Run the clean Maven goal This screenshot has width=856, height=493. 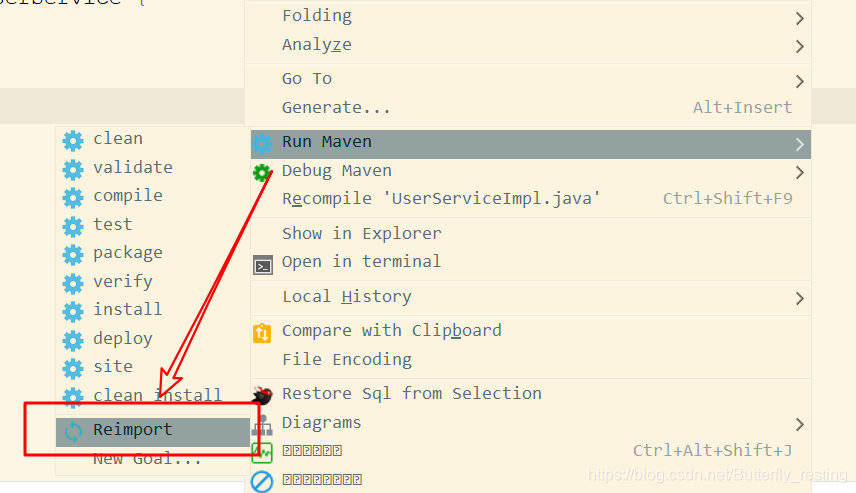pyautogui.click(x=153, y=140)
